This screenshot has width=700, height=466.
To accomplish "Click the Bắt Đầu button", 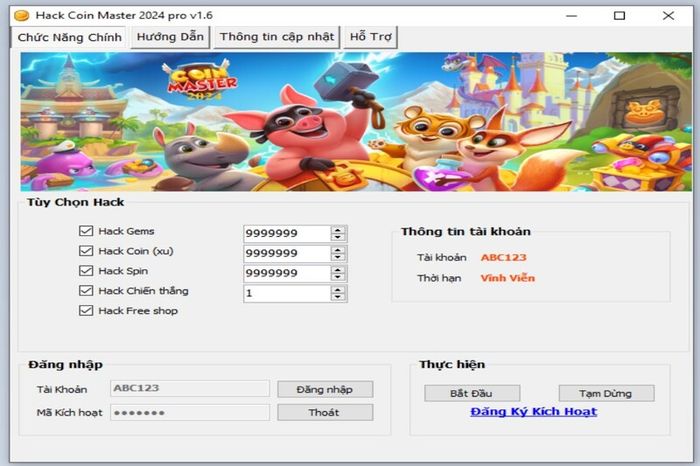I will pyautogui.click(x=472, y=393).
